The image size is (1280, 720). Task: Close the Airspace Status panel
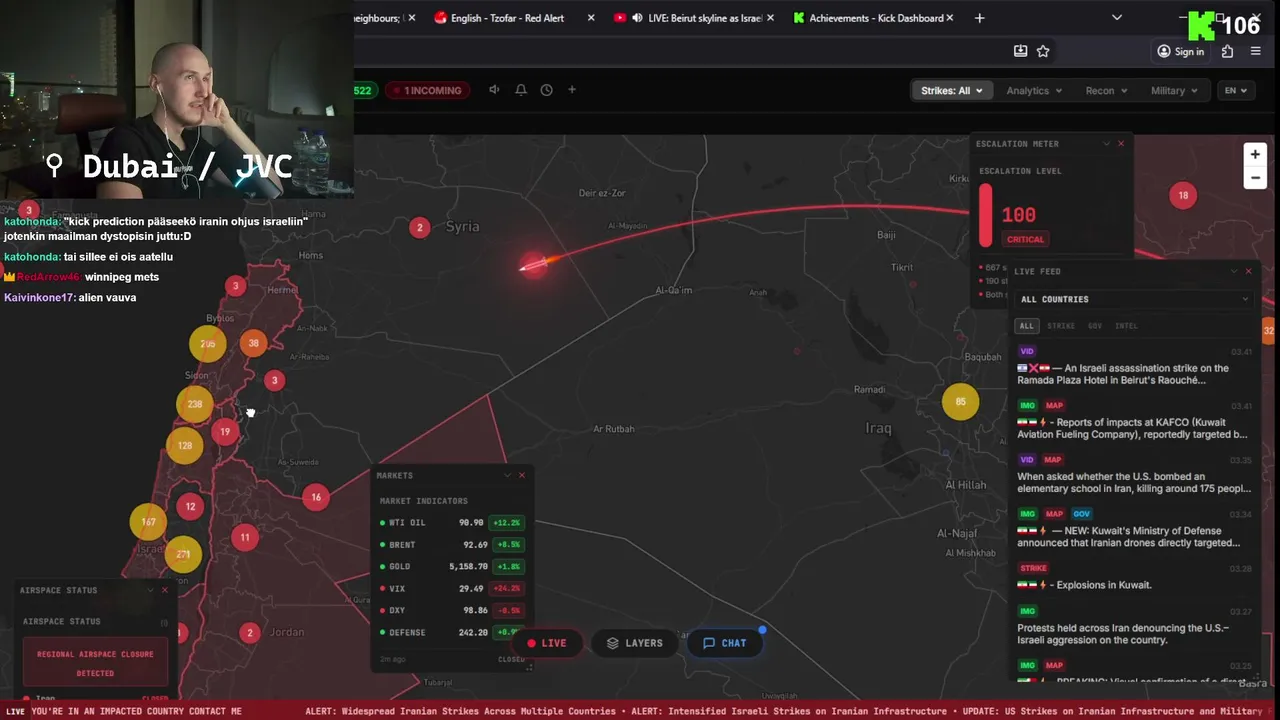click(x=165, y=590)
